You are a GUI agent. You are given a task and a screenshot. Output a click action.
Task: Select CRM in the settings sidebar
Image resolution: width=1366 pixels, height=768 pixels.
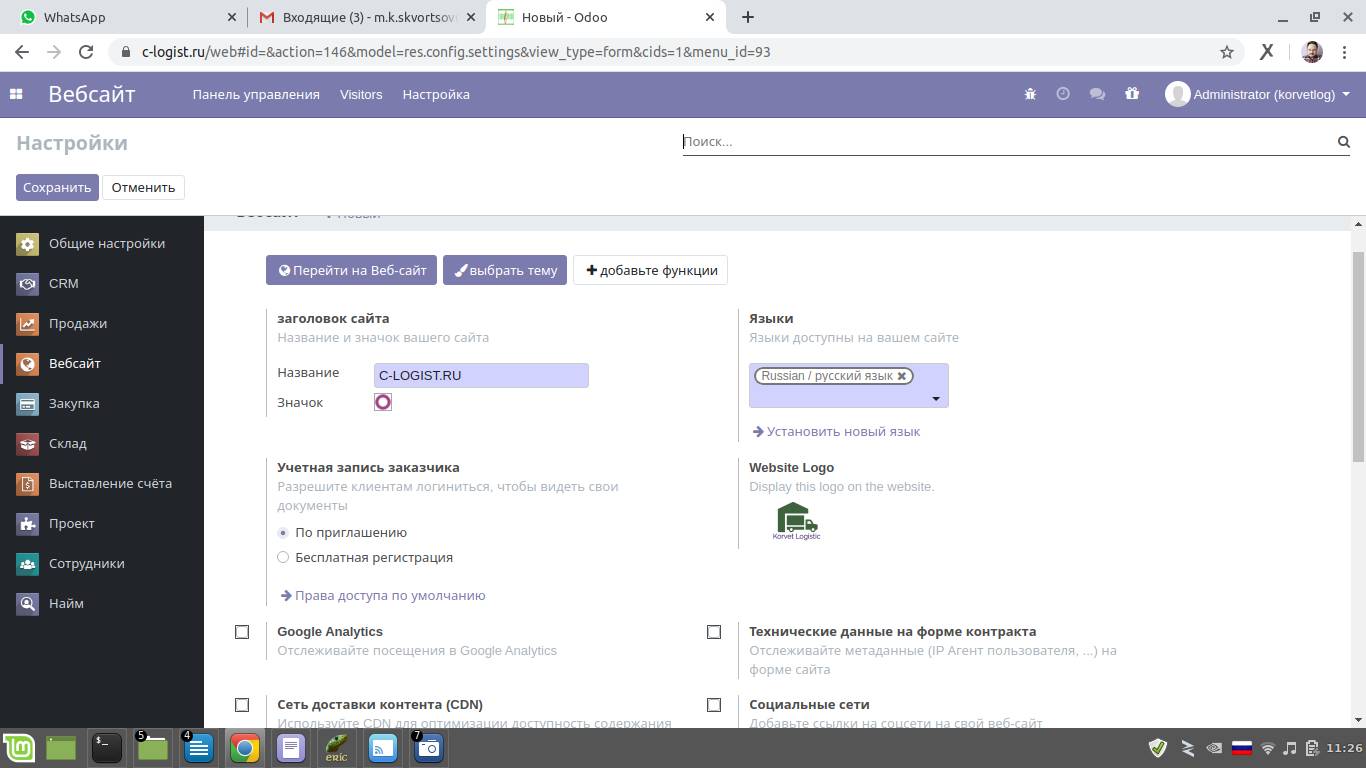click(x=63, y=283)
